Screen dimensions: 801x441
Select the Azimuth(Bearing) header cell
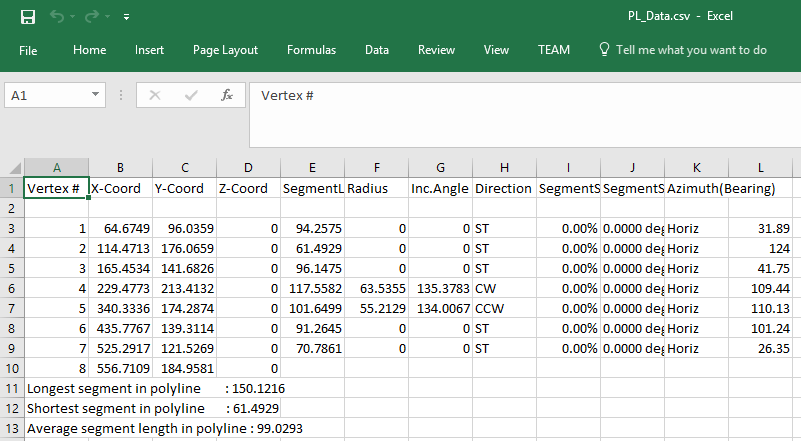696,188
